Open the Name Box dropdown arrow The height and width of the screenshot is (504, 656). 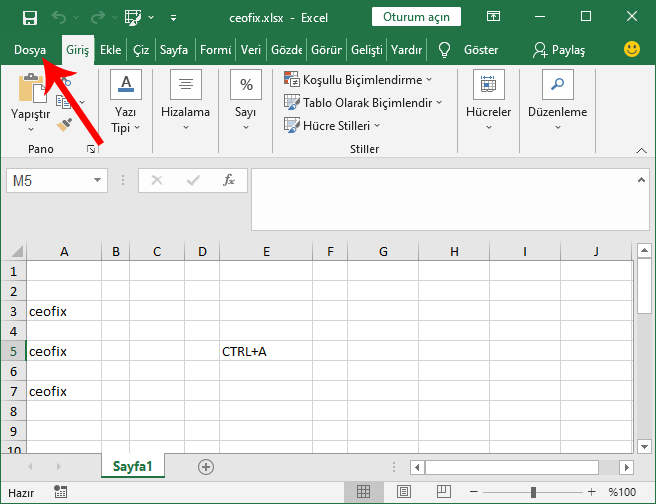97,180
